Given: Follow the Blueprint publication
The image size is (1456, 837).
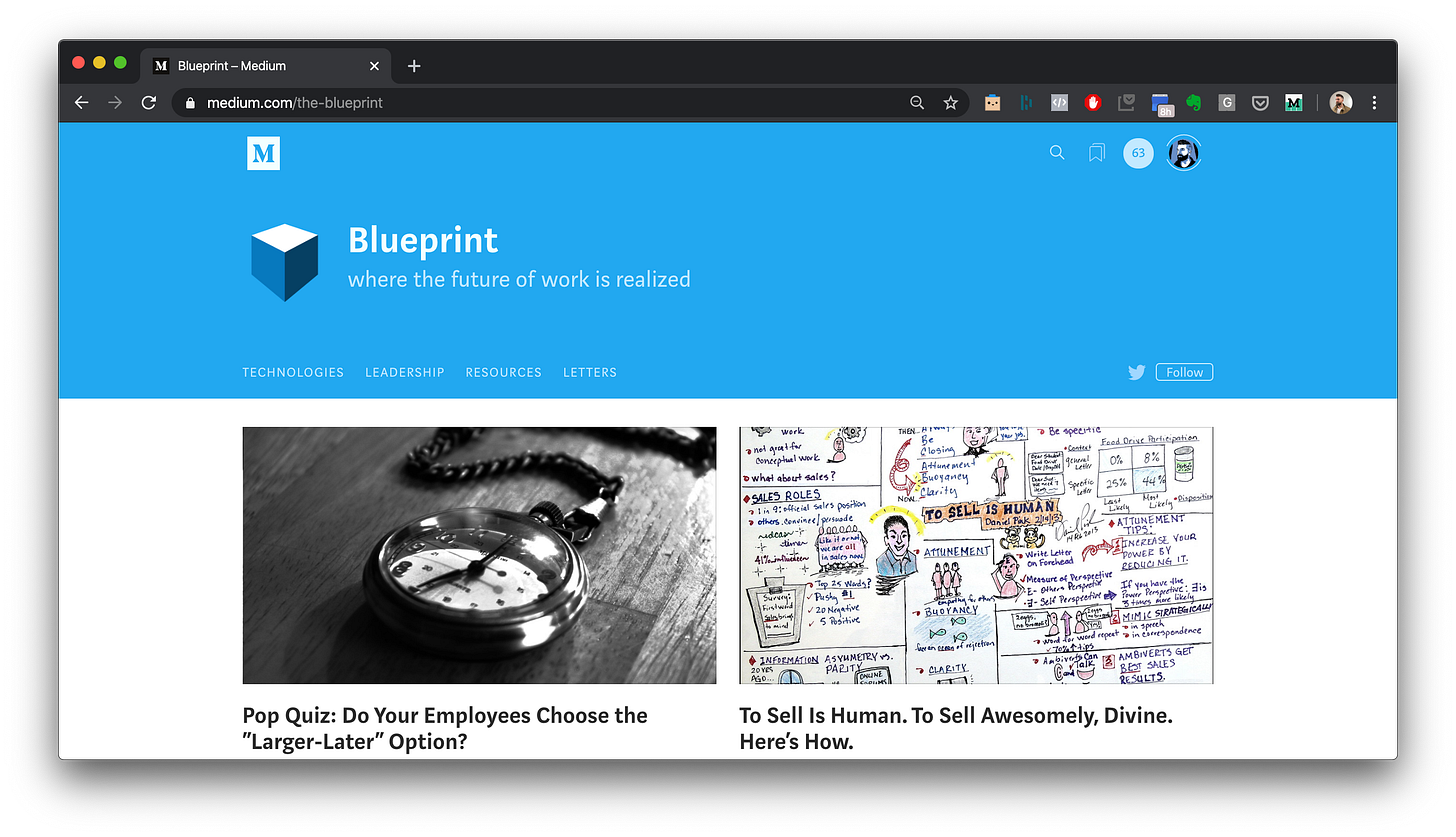Looking at the screenshot, I should 1184,372.
